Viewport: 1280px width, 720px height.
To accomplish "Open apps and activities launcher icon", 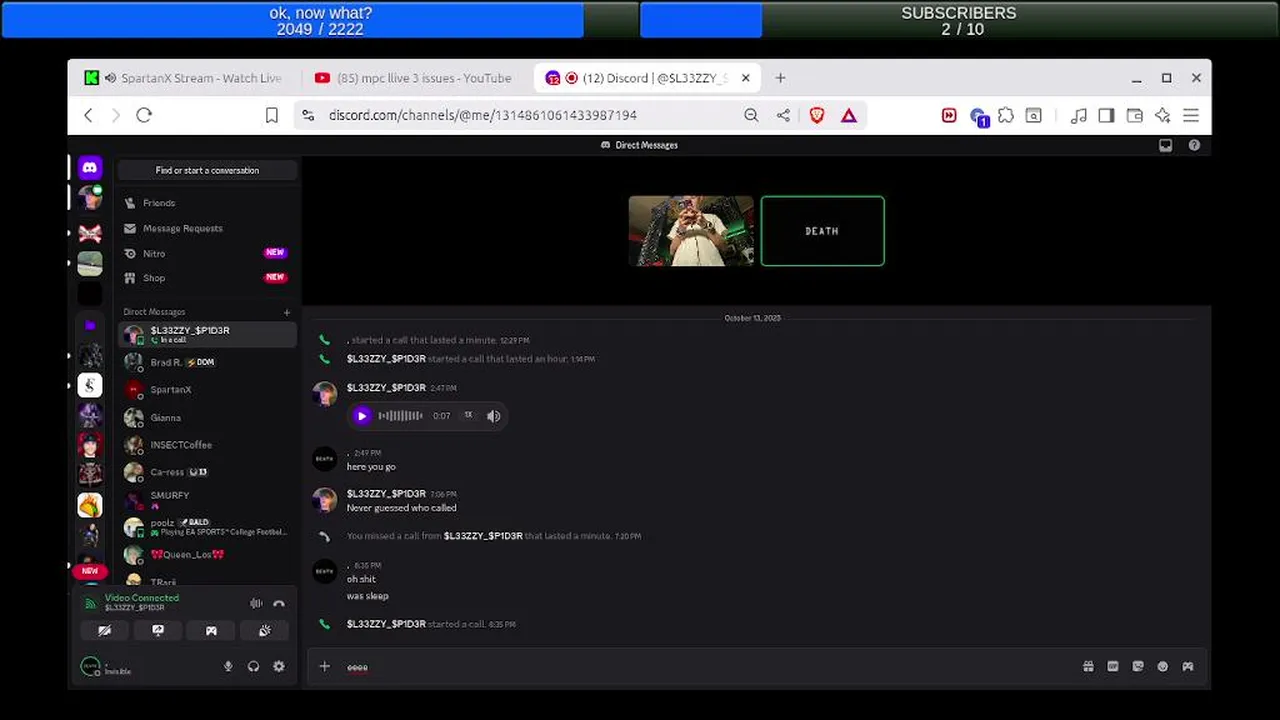I will tap(1188, 667).
